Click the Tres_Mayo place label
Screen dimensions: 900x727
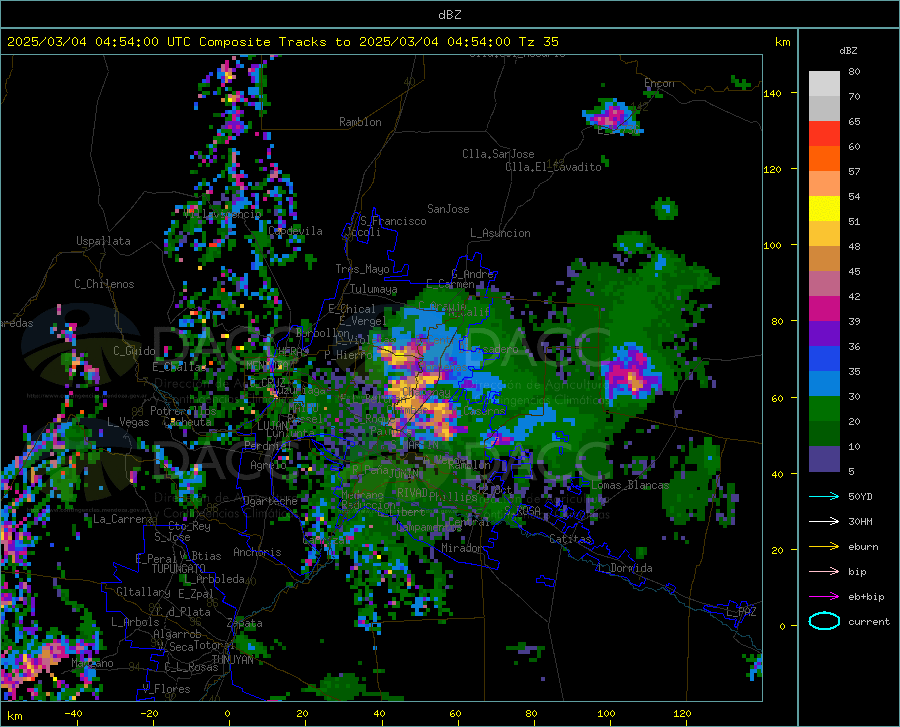[x=362, y=269]
